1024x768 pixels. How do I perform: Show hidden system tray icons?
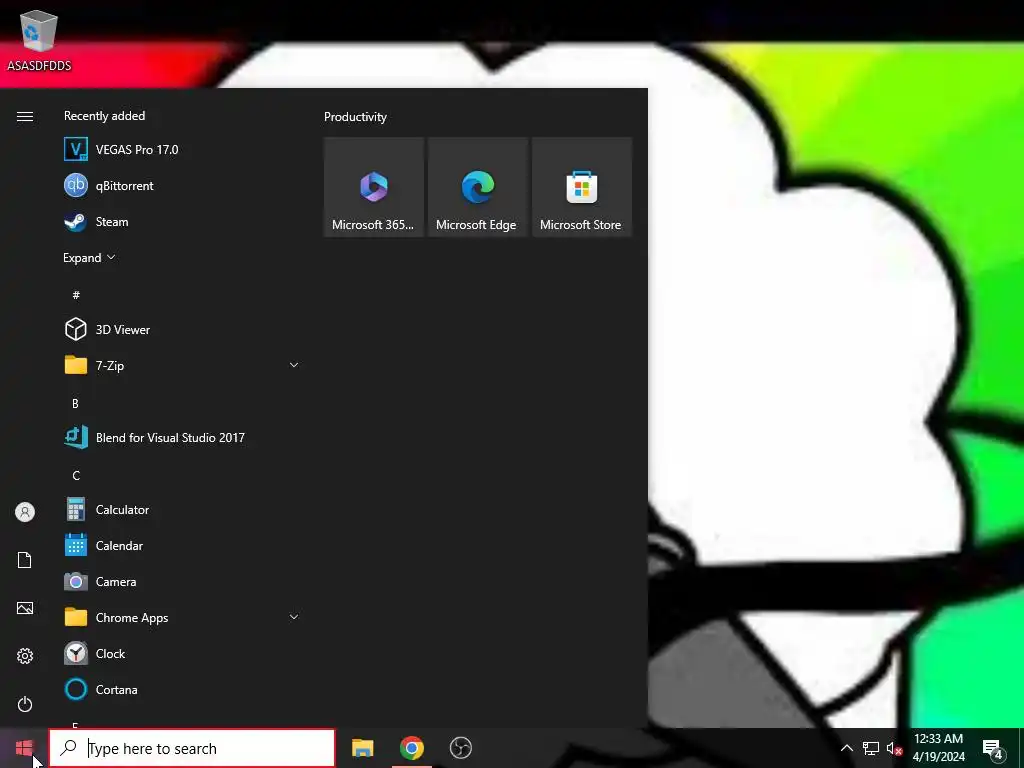point(846,748)
